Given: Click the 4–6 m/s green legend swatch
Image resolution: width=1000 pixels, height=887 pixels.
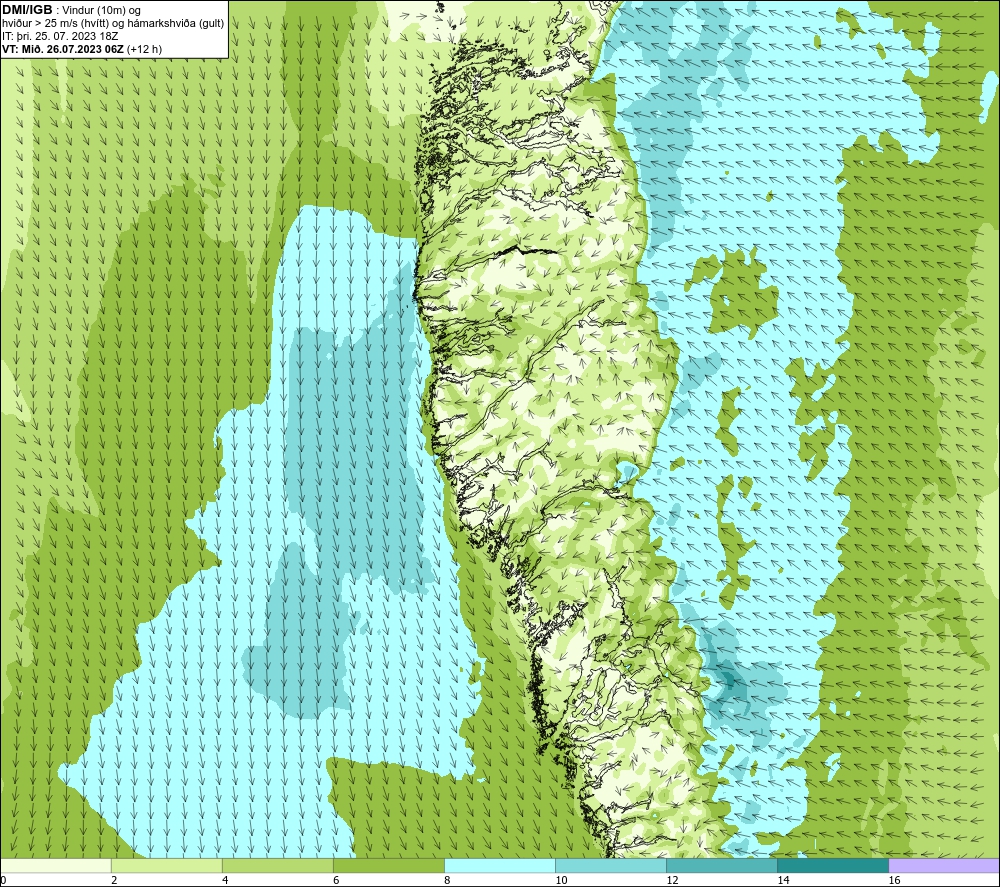Looking at the screenshot, I should tap(277, 865).
